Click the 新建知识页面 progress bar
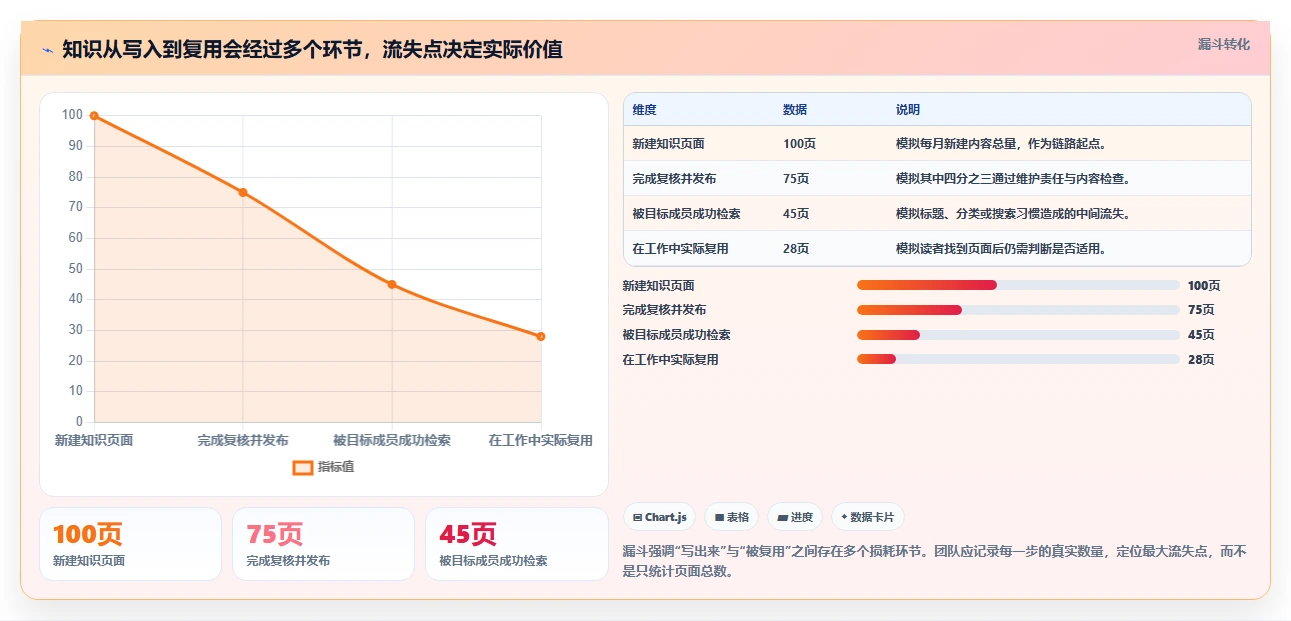Viewport: 1291px width, 621px height. click(x=1018, y=285)
